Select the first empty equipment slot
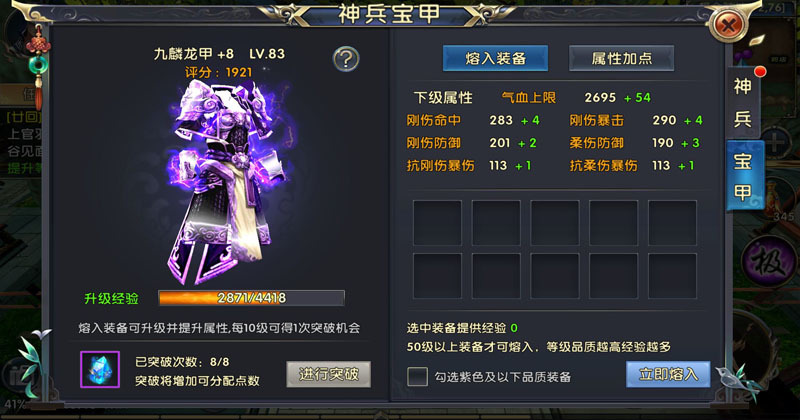The height and width of the screenshot is (420, 800). click(x=437, y=223)
